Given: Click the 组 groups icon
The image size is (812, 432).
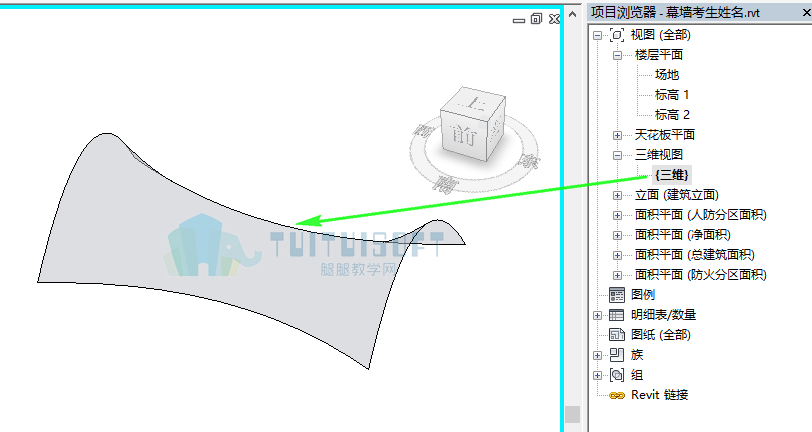Looking at the screenshot, I should (617, 375).
